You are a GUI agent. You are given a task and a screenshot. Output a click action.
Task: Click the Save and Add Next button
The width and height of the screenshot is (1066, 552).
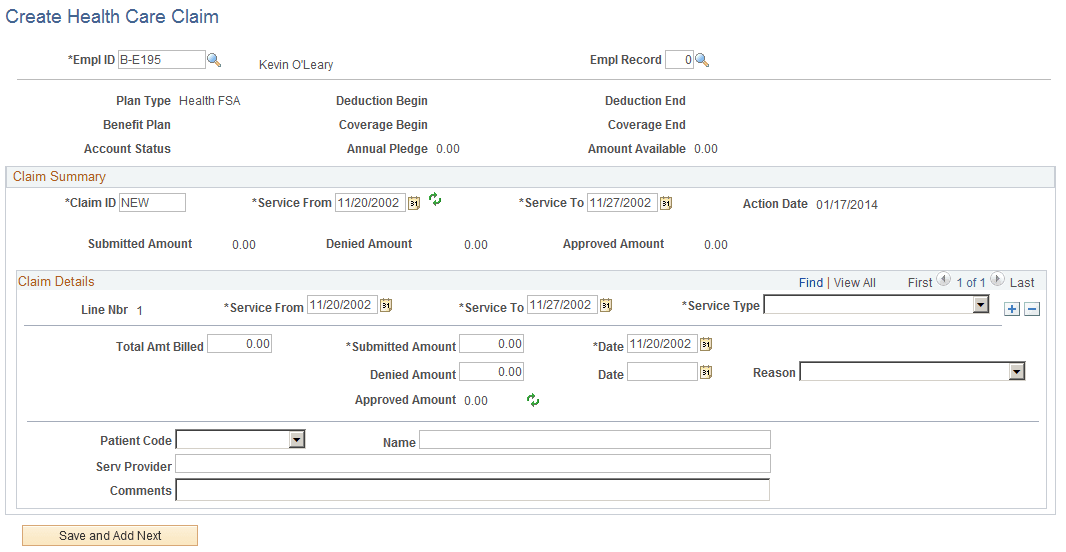coord(110,536)
